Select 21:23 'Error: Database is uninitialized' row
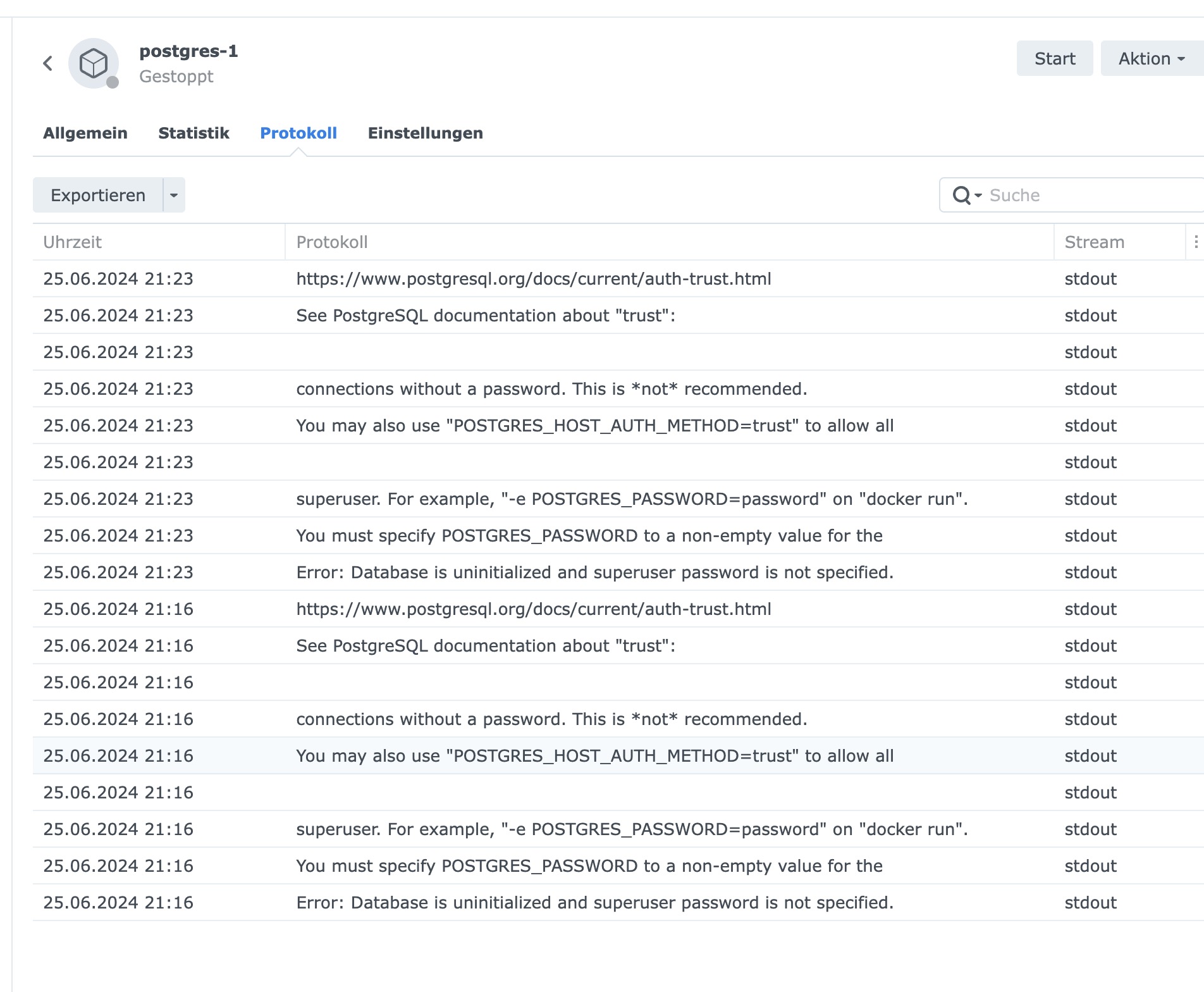The image size is (1204, 992). (x=618, y=573)
